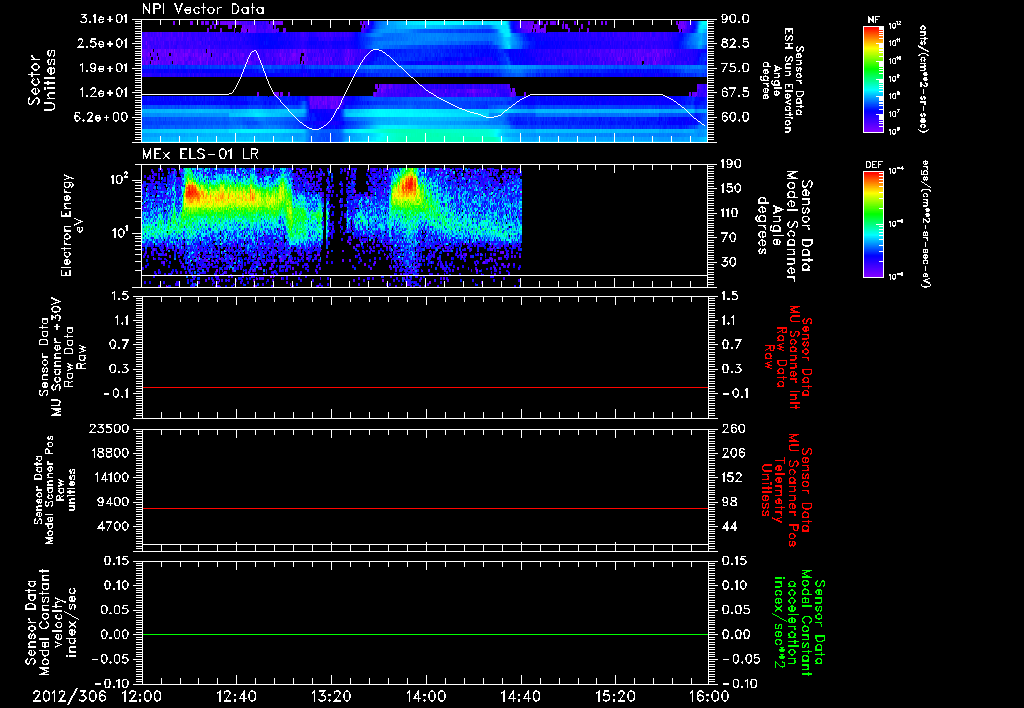Viewport: 1024px width, 708px height.
Task: Click the 'Sector Unitless' axis title
Action: (x=42, y=80)
